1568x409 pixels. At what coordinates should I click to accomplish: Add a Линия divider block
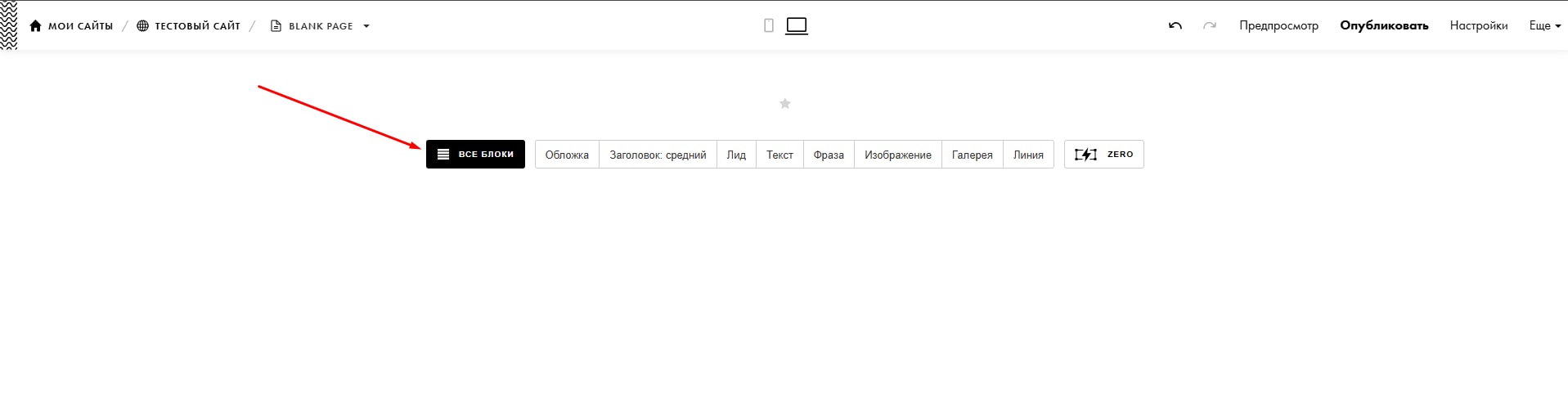[x=1028, y=155]
